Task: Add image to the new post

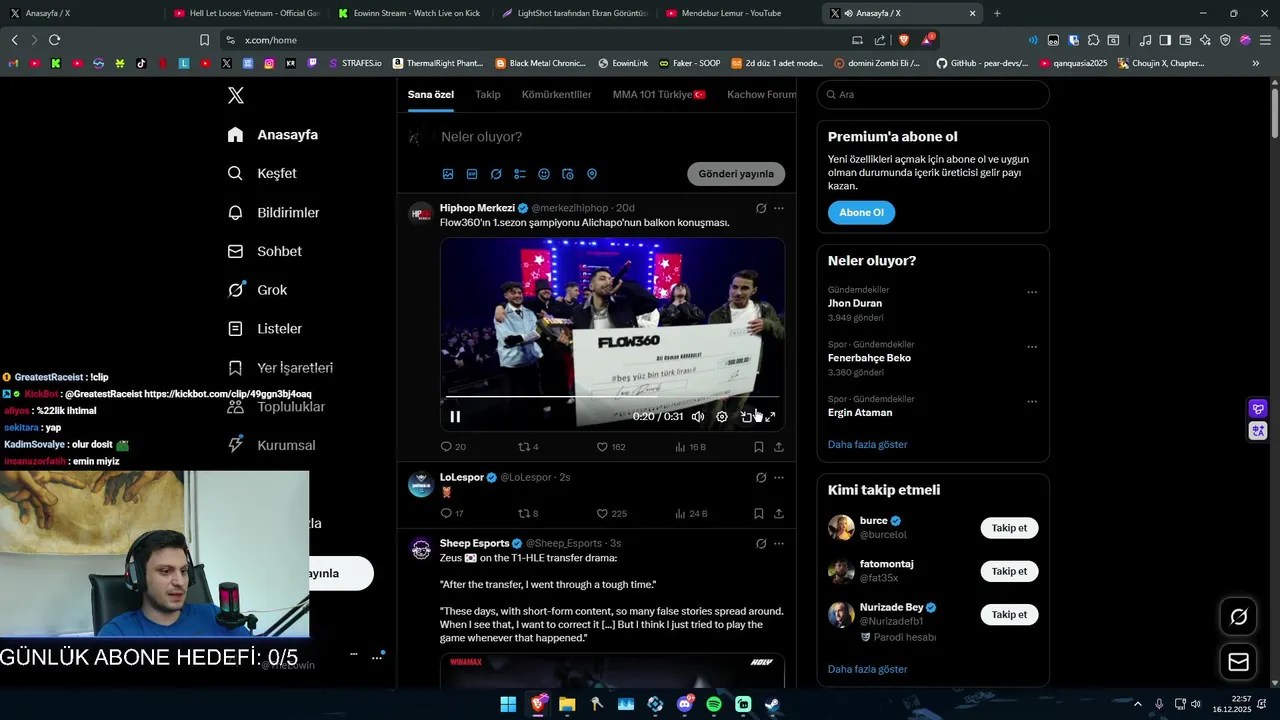Action: tap(448, 174)
